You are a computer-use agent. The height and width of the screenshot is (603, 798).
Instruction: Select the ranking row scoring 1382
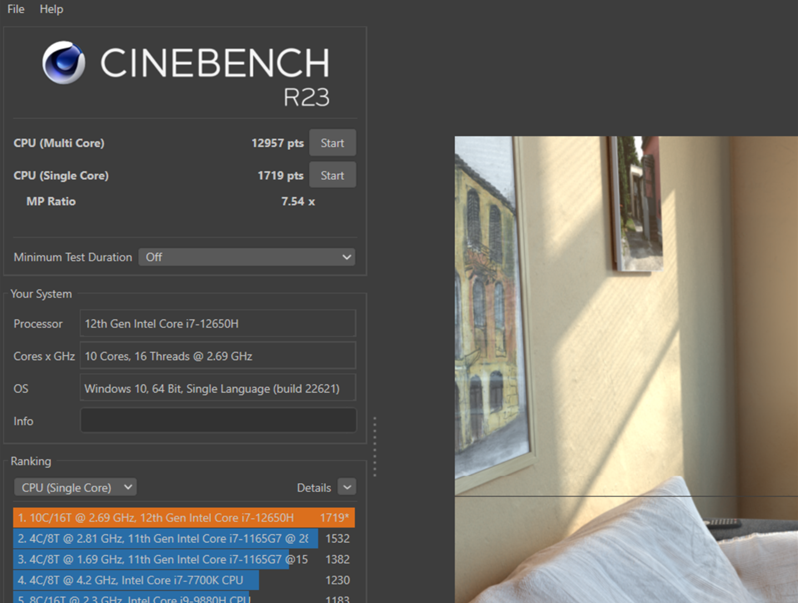click(x=184, y=559)
